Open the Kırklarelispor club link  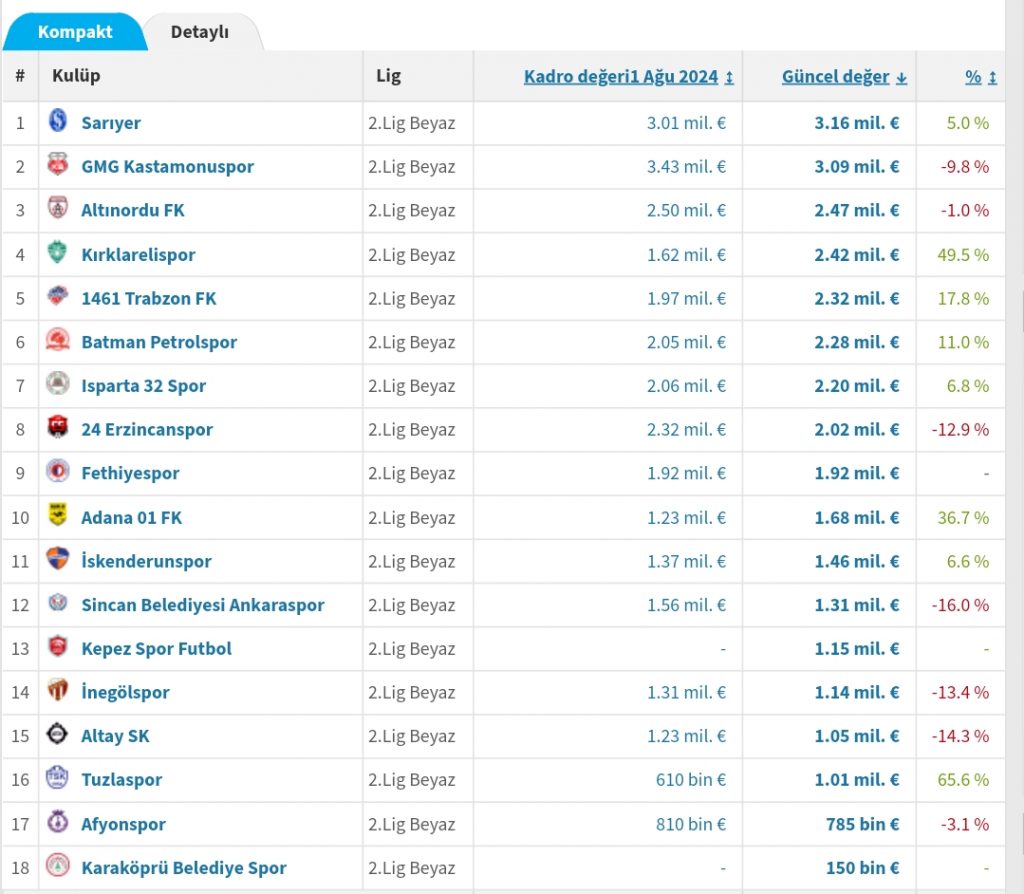pyautogui.click(x=138, y=255)
